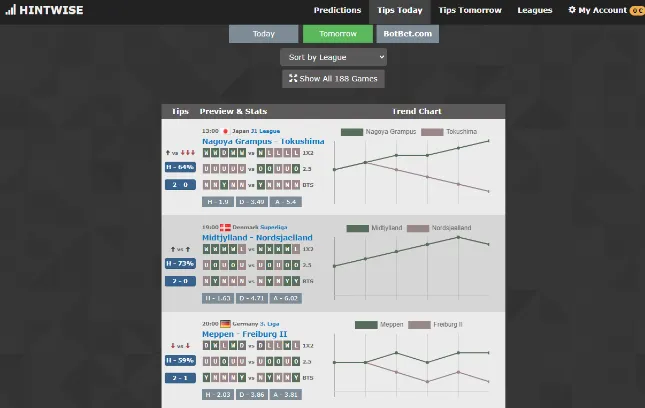Open Nagoya Grampus - Tokushima match link
Viewport: 645px width, 408px height.
pos(263,141)
